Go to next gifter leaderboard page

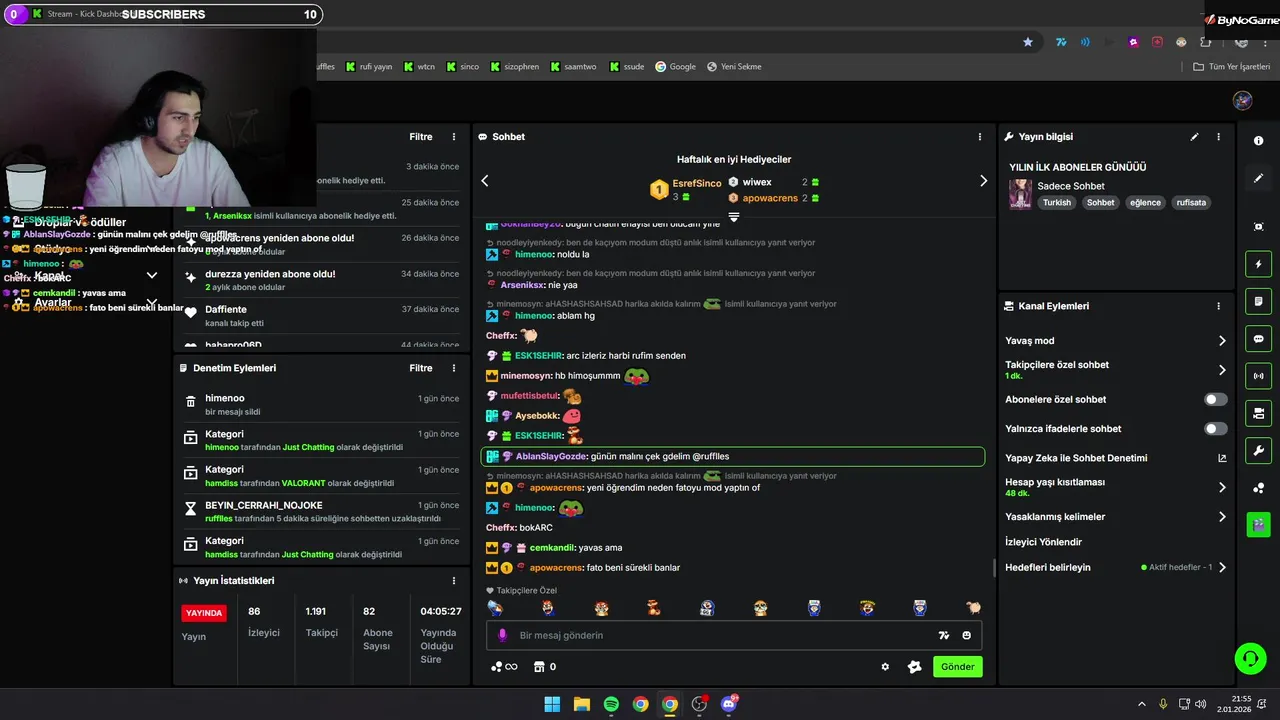point(983,181)
